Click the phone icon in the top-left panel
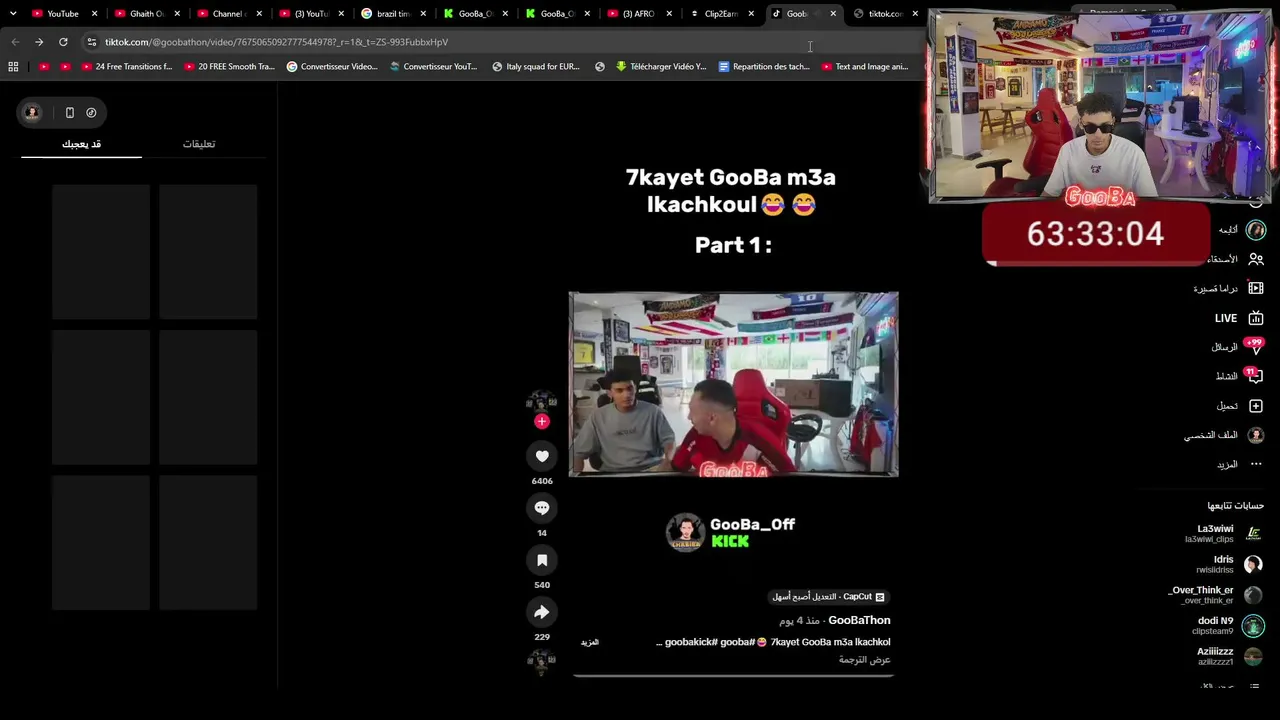Viewport: 1280px width, 720px height. coord(69,113)
